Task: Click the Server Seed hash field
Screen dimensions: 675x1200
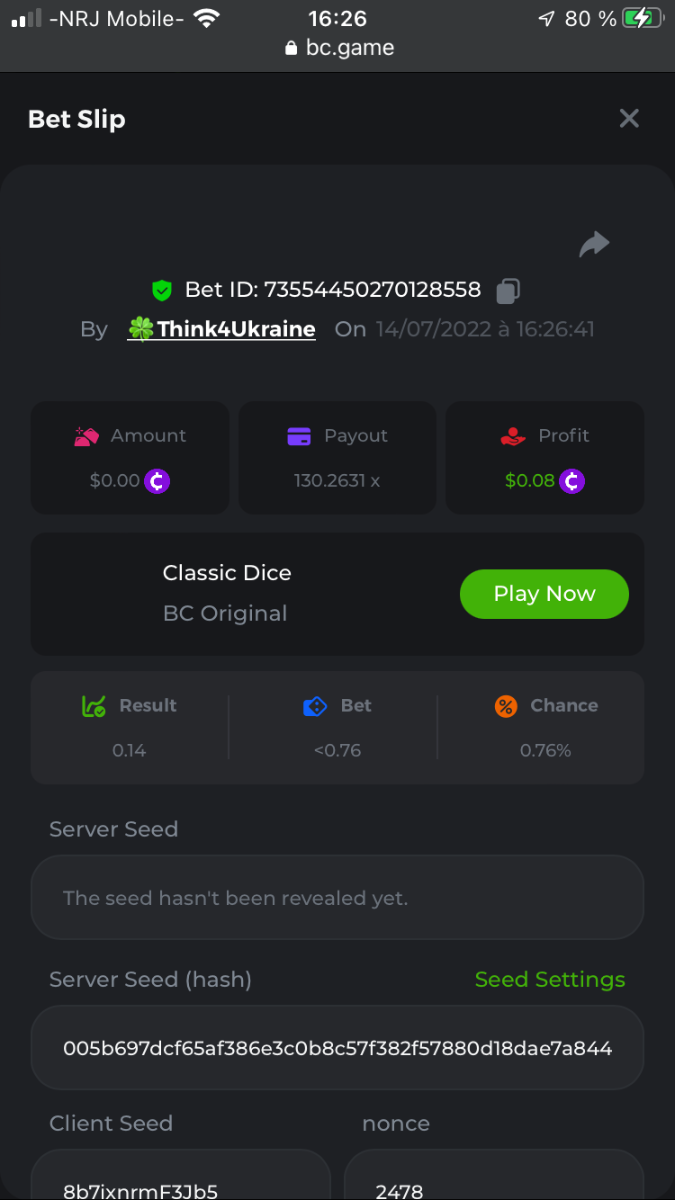Action: (x=337, y=1048)
